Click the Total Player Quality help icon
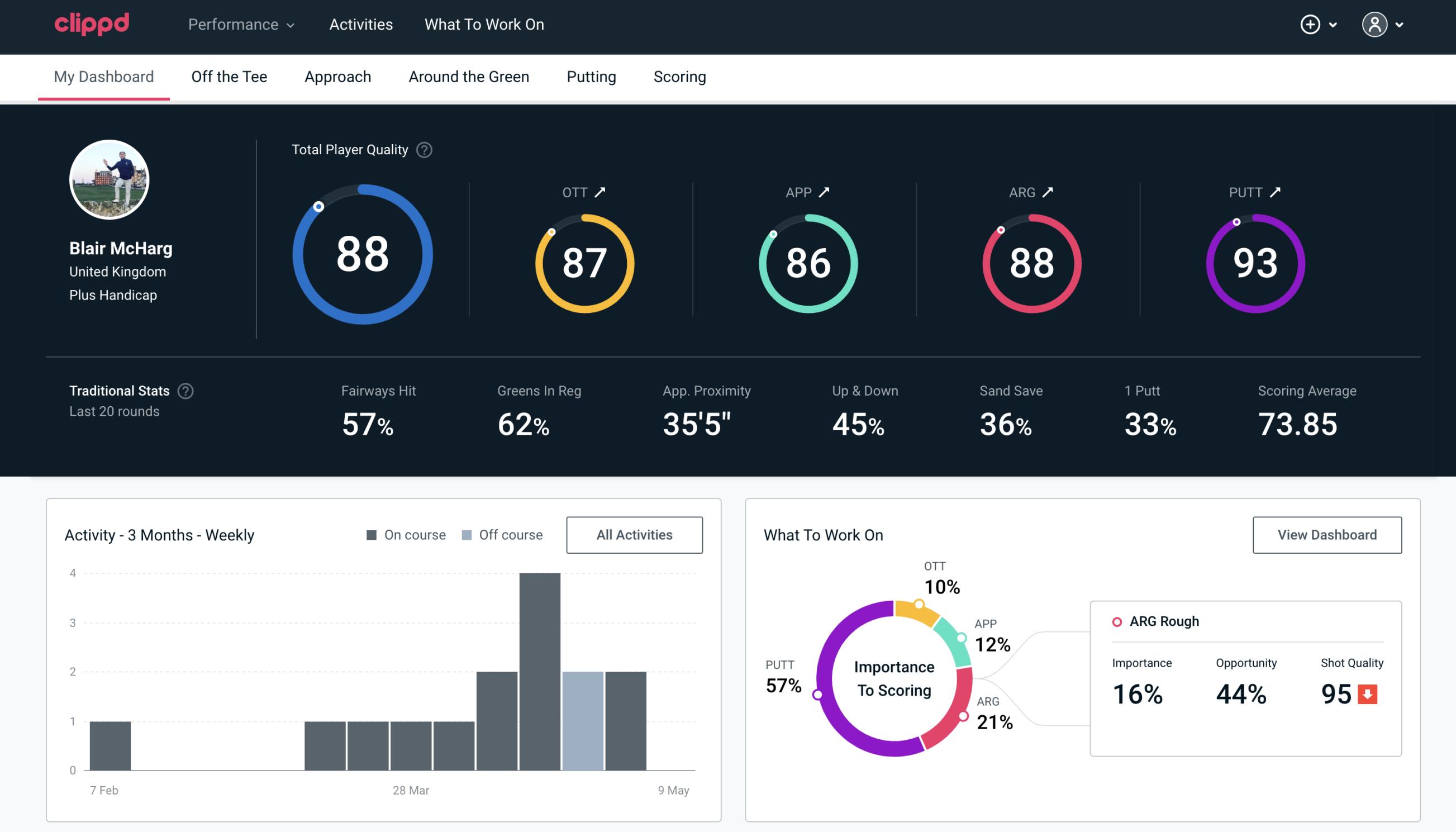1456x832 pixels. [423, 149]
